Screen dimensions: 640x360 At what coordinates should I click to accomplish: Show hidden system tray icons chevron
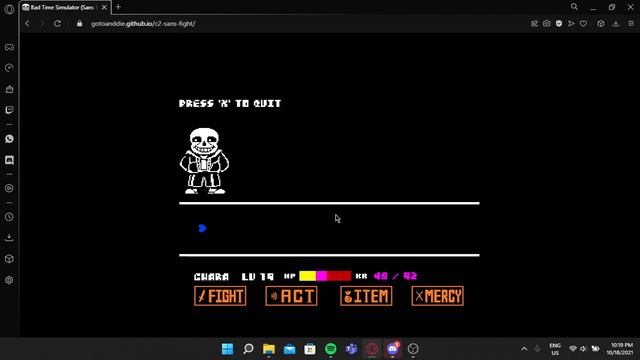point(524,349)
